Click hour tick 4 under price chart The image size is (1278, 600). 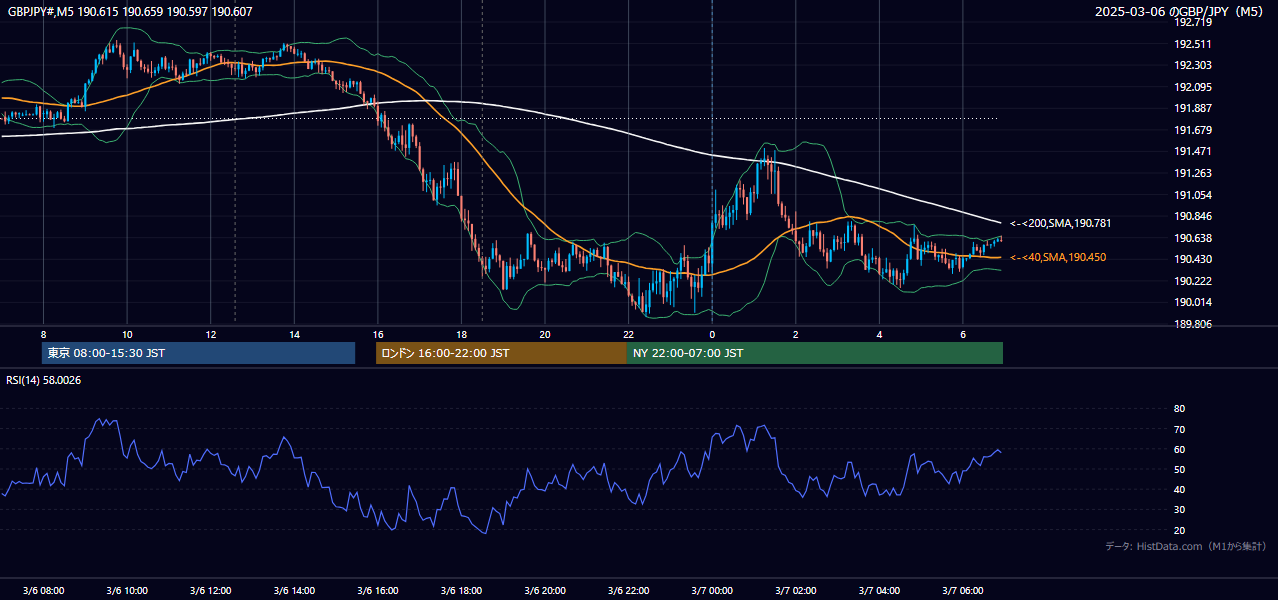tap(879, 334)
